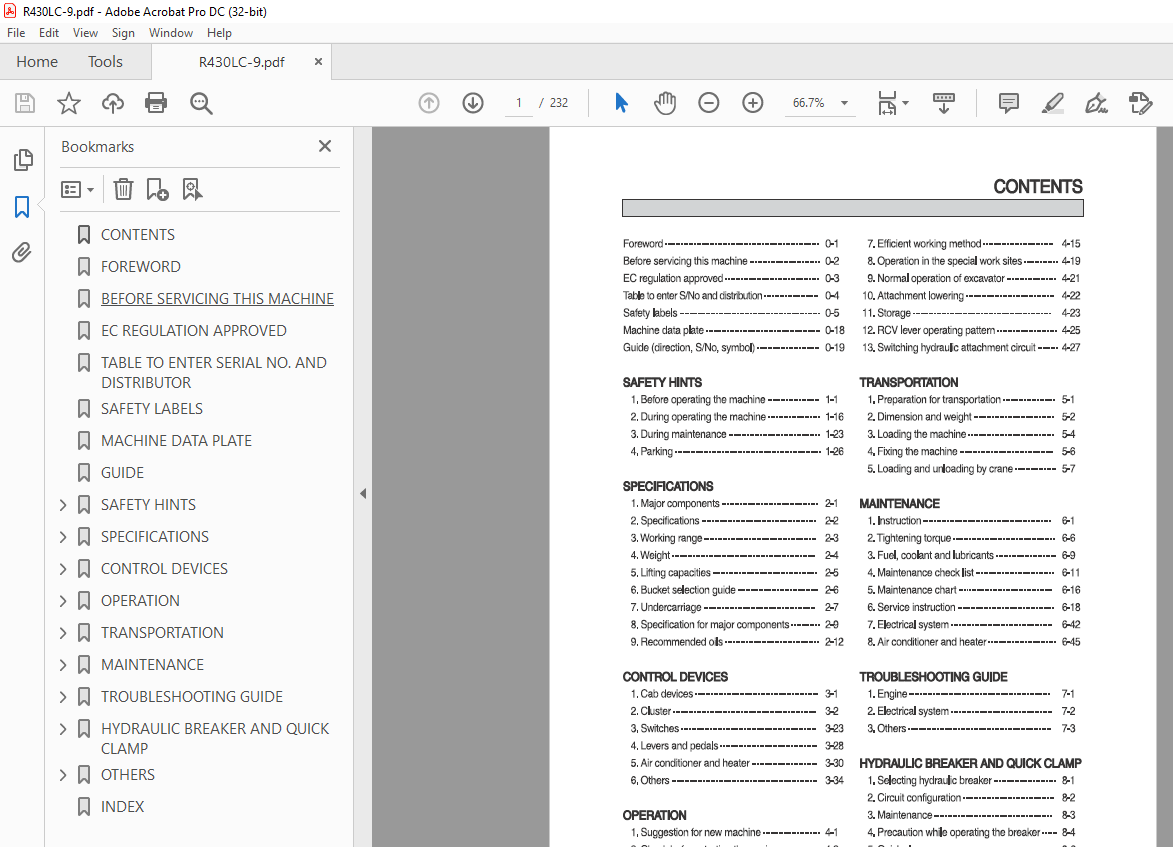Image resolution: width=1173 pixels, height=847 pixels.
Task: Activate the Hand pan tool
Action: pos(664,103)
